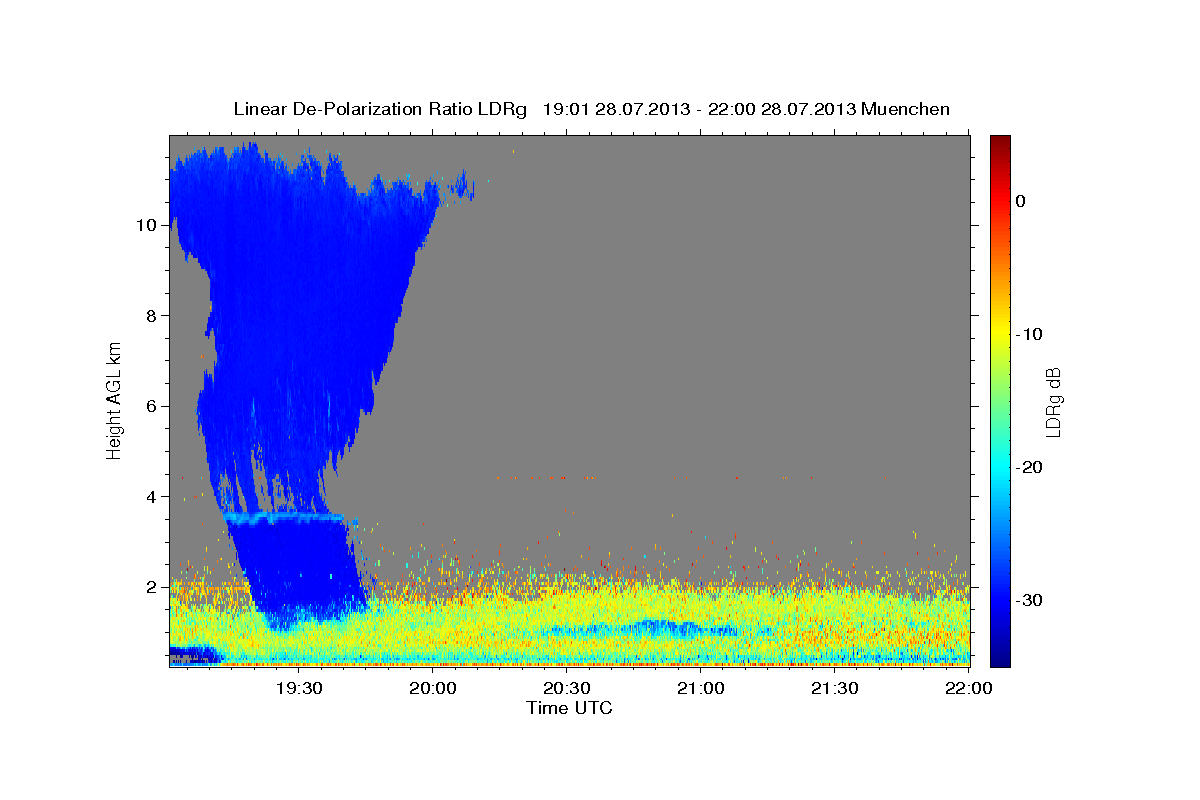Click the dark red top of colorbar
This screenshot has height=800, width=1200.
[x=1000, y=145]
